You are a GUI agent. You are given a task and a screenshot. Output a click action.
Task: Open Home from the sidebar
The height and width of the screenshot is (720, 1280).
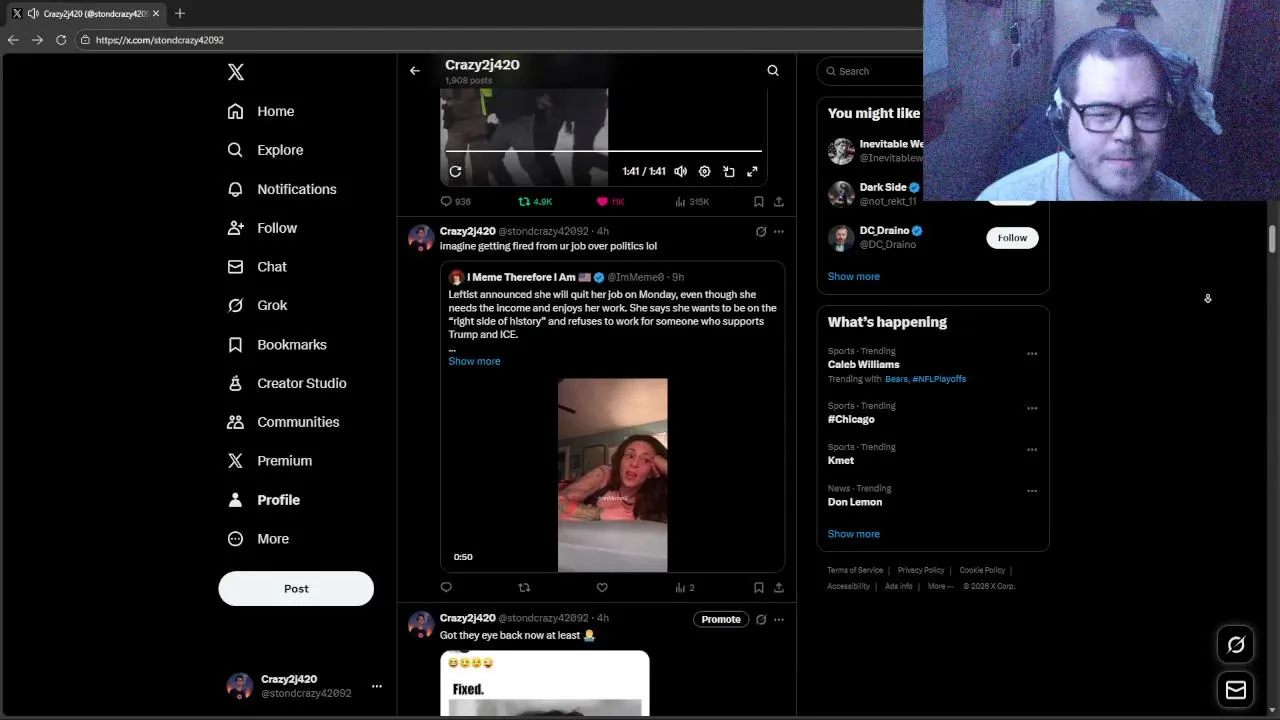[261, 111]
